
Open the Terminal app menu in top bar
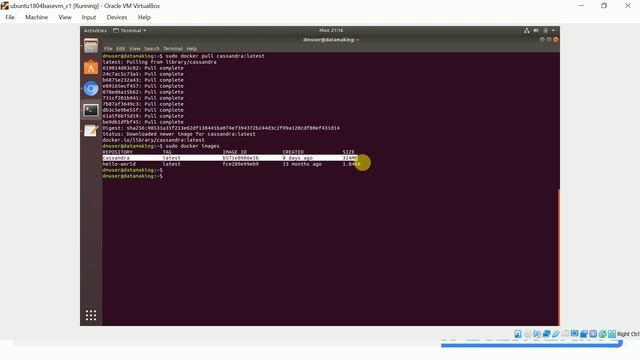coord(129,31)
